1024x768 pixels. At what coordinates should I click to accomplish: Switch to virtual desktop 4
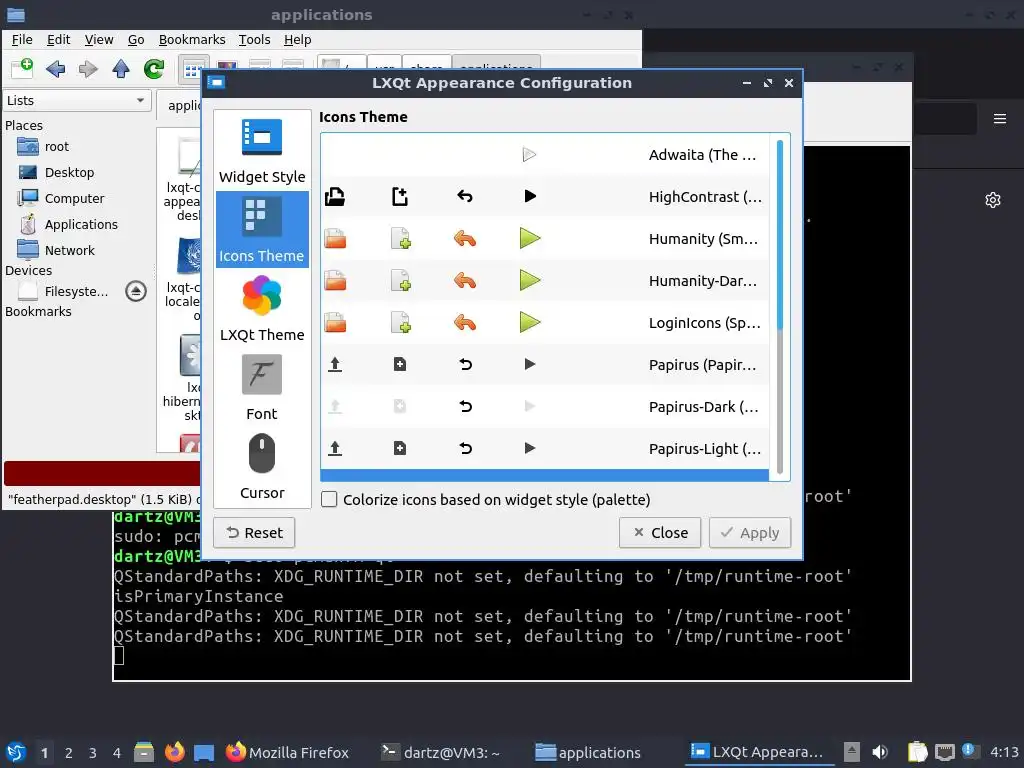click(x=117, y=753)
